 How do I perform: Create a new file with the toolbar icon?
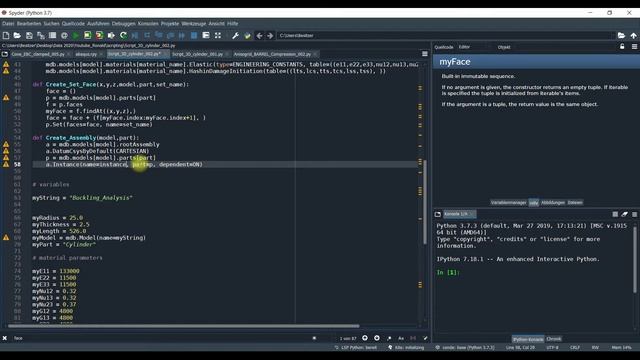[6, 36]
